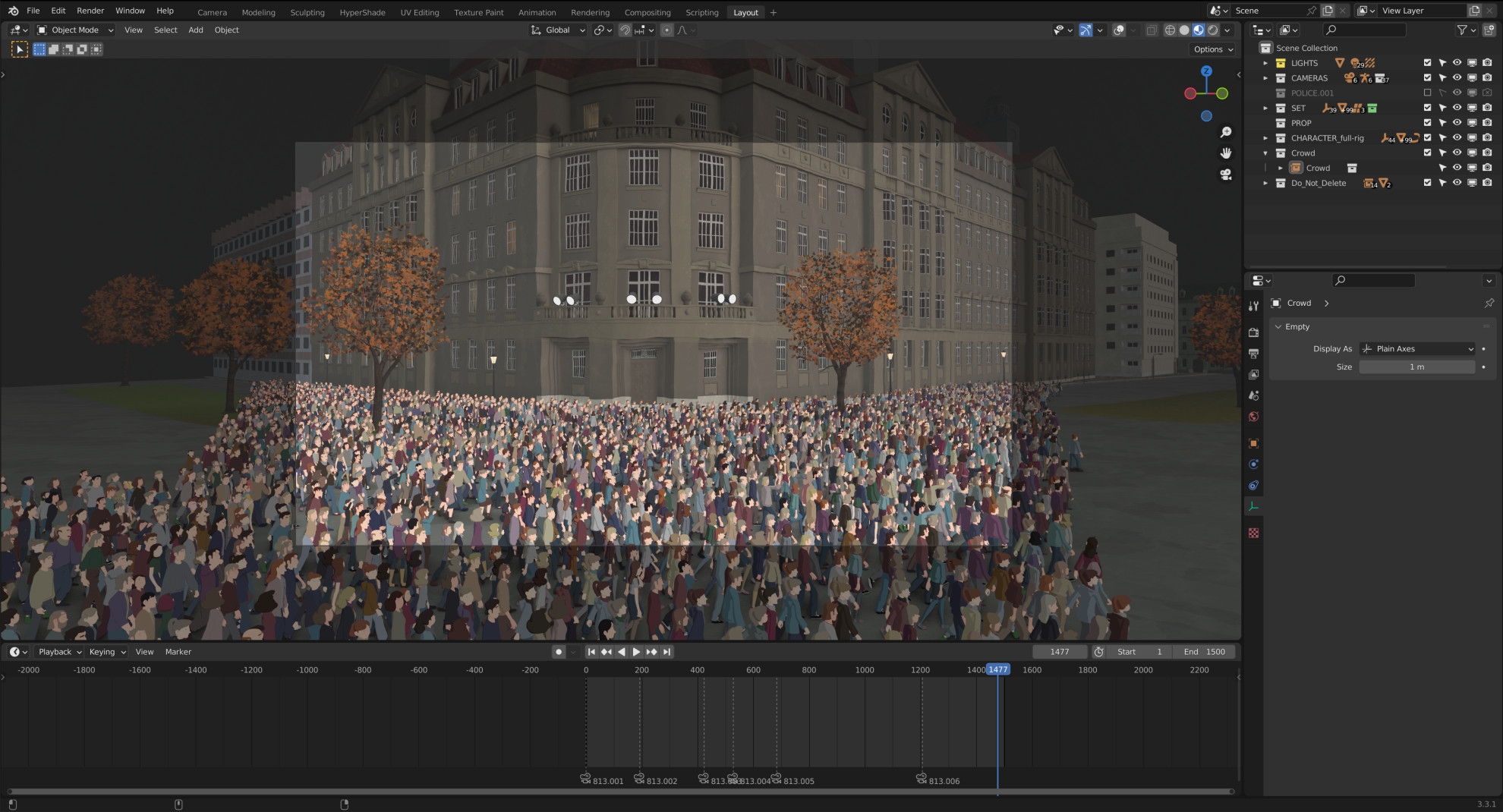Open the Object Data properties tab

(x=1253, y=507)
